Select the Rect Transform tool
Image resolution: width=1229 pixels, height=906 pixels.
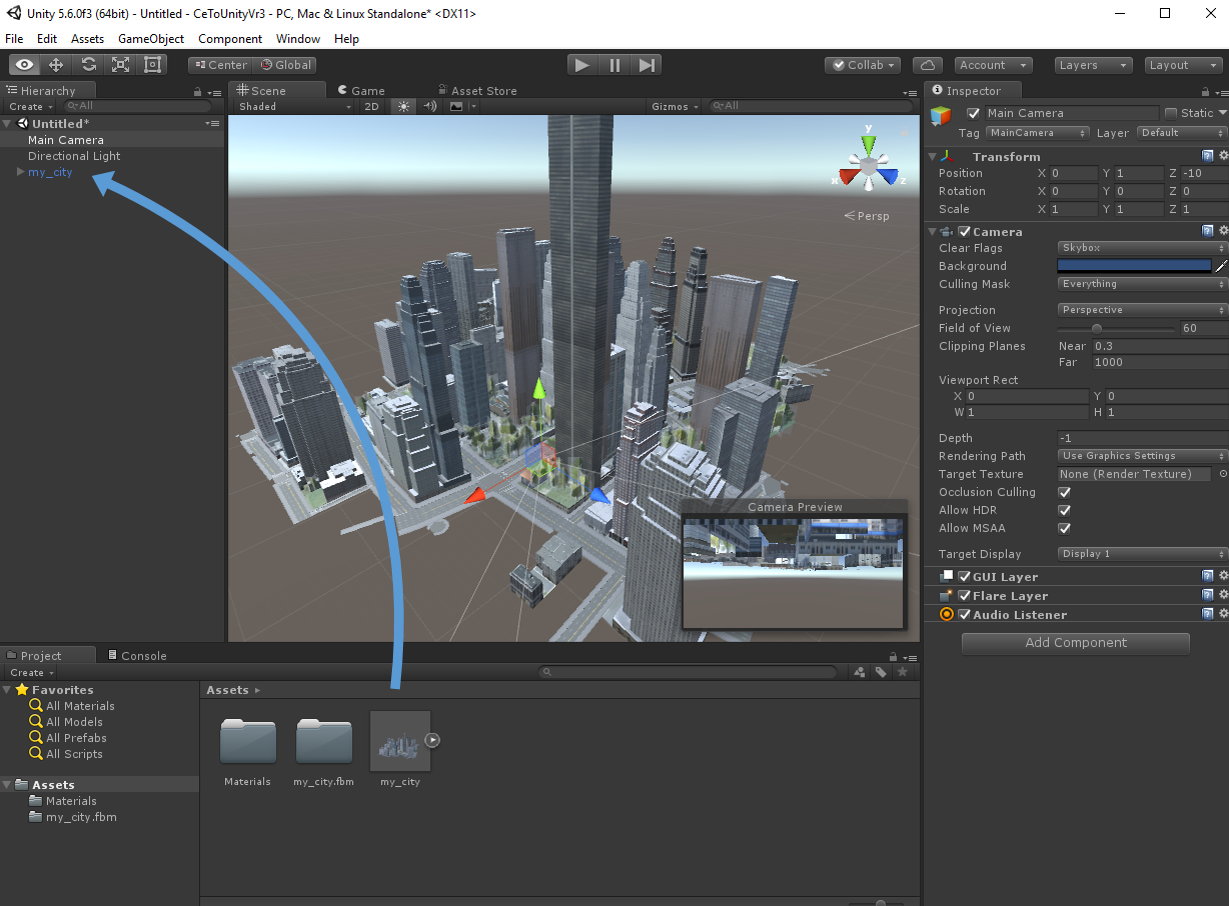coord(153,65)
